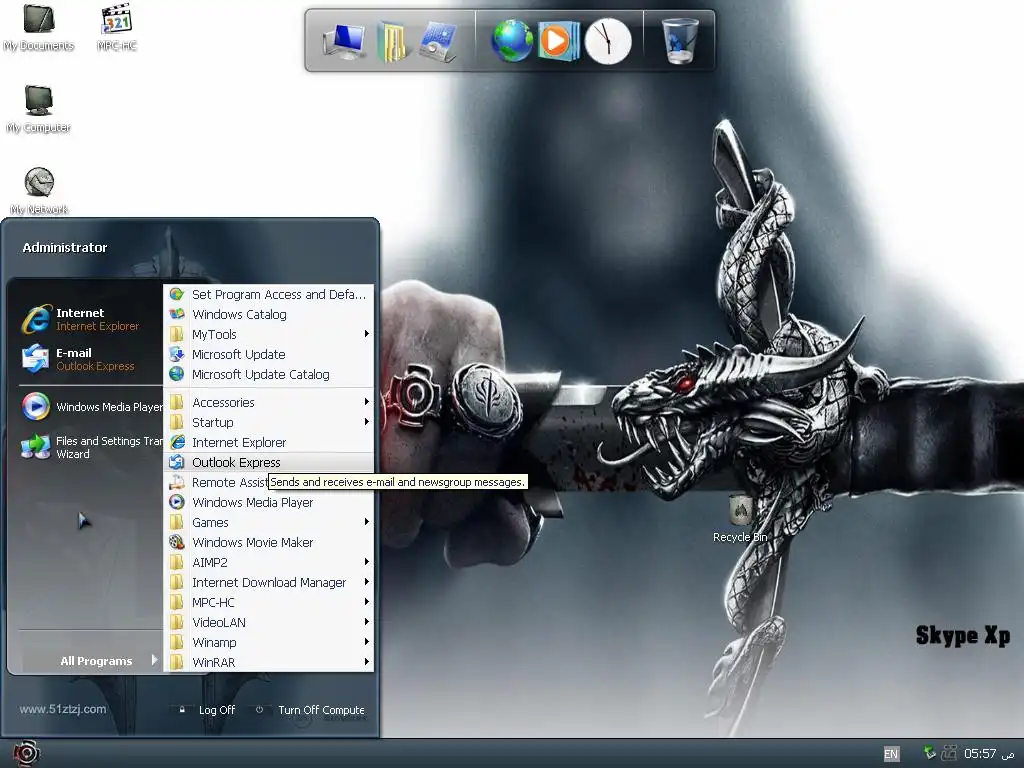The height and width of the screenshot is (768, 1024).
Task: Click the globe browser icon in the dock
Action: (x=512, y=41)
